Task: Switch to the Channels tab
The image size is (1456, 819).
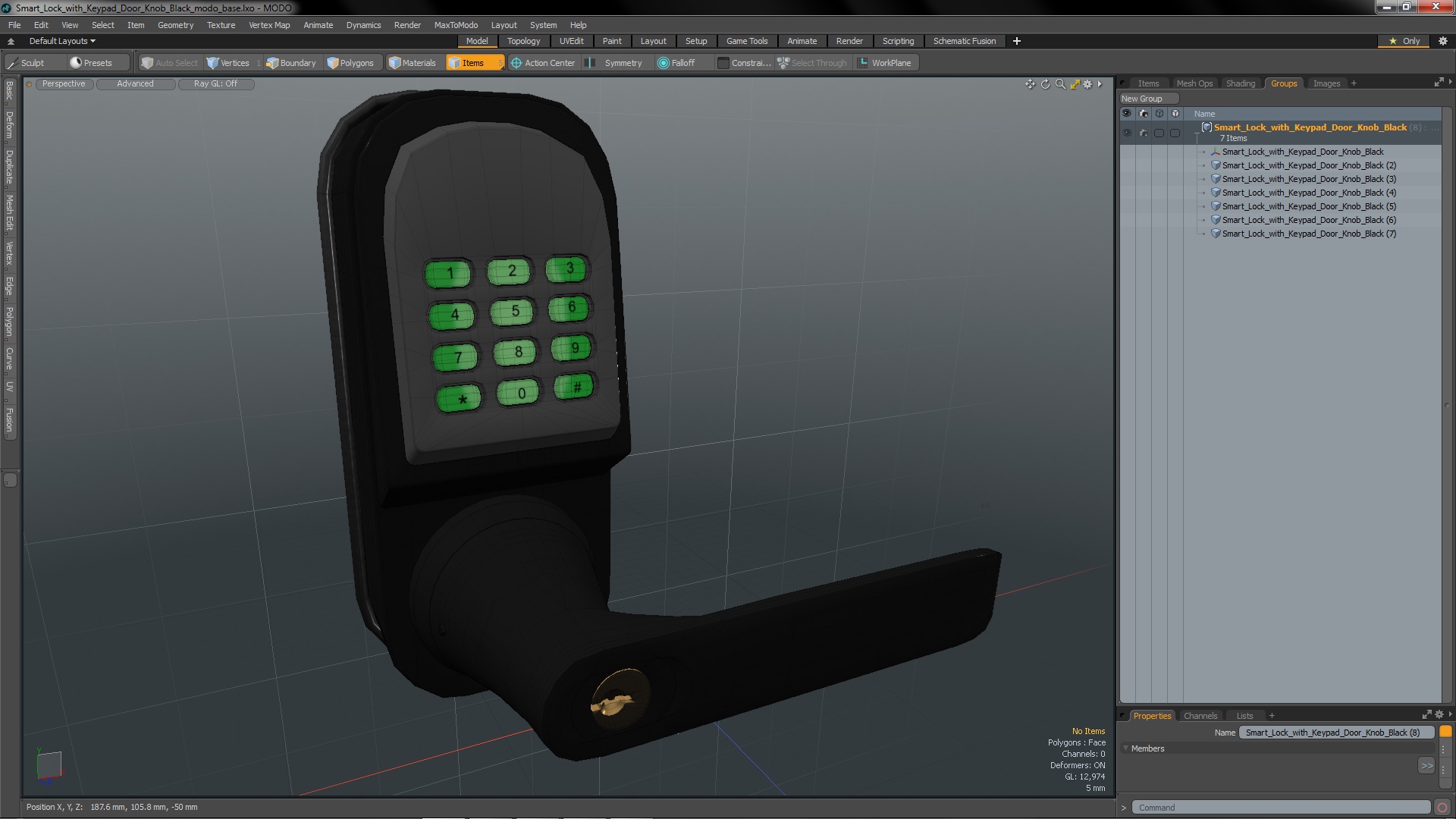Action: [x=1200, y=716]
